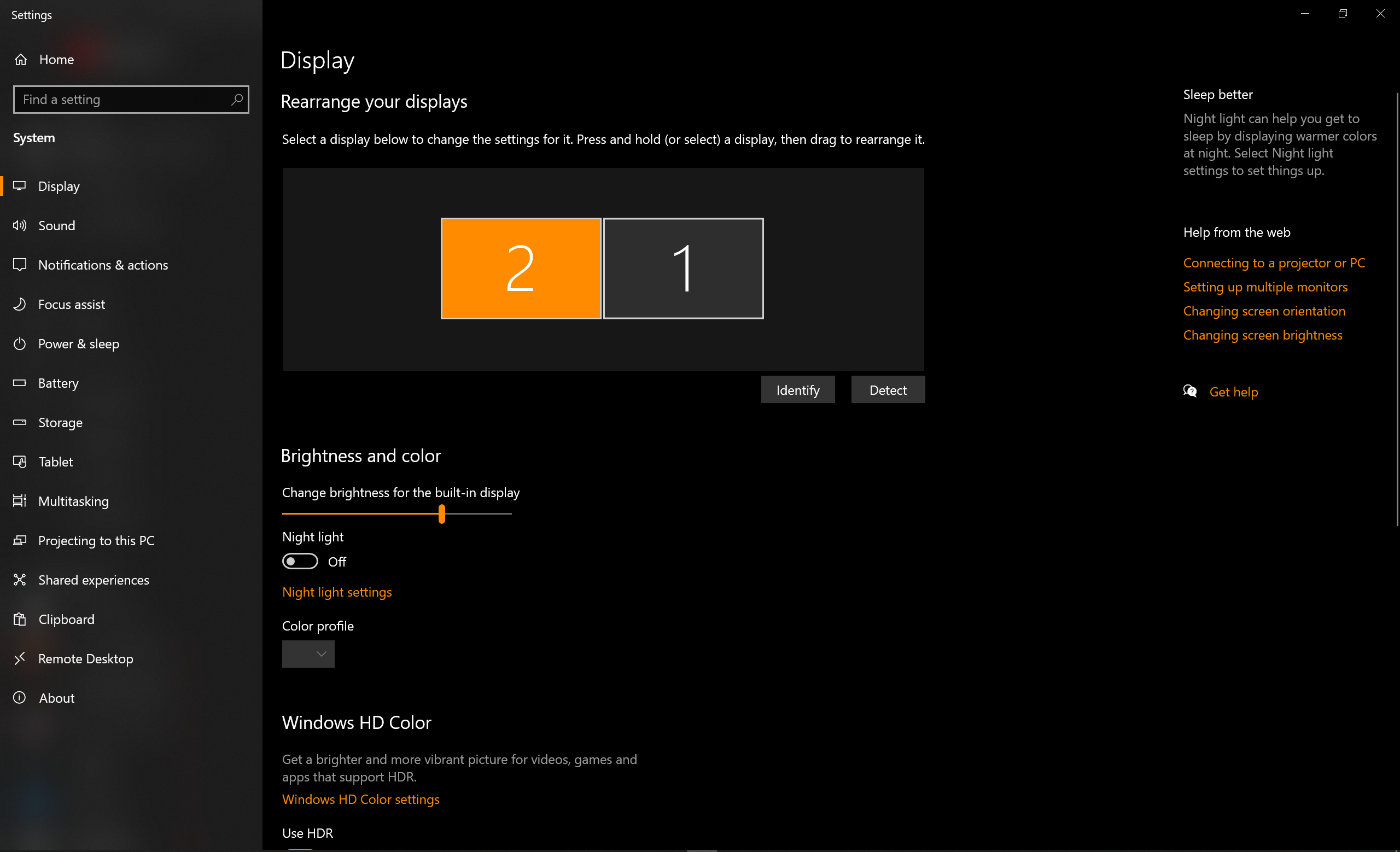Image resolution: width=1400 pixels, height=852 pixels.
Task: Click the Notifications & actions icon
Action: click(20, 265)
